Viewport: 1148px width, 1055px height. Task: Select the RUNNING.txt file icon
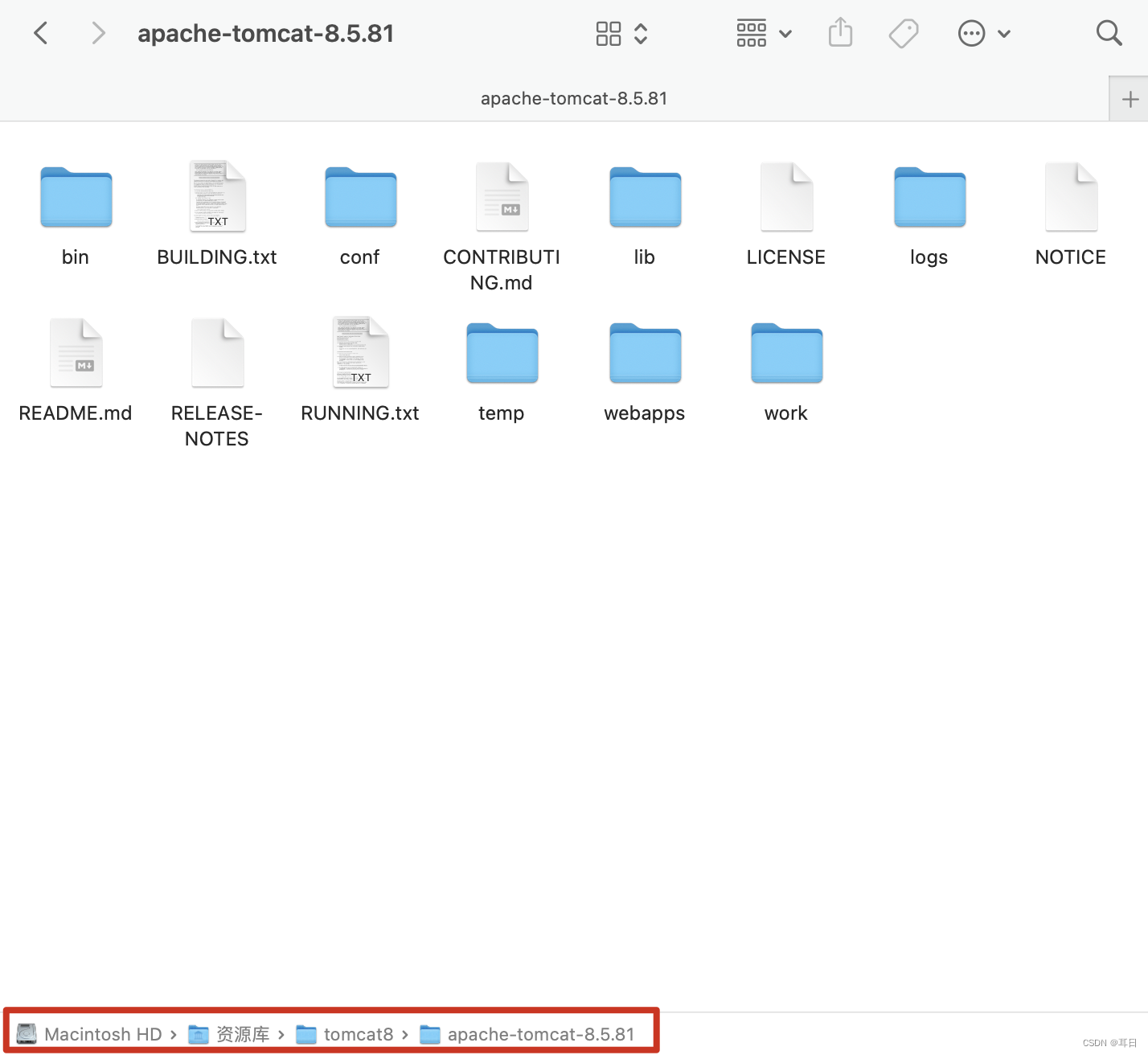[x=360, y=352]
